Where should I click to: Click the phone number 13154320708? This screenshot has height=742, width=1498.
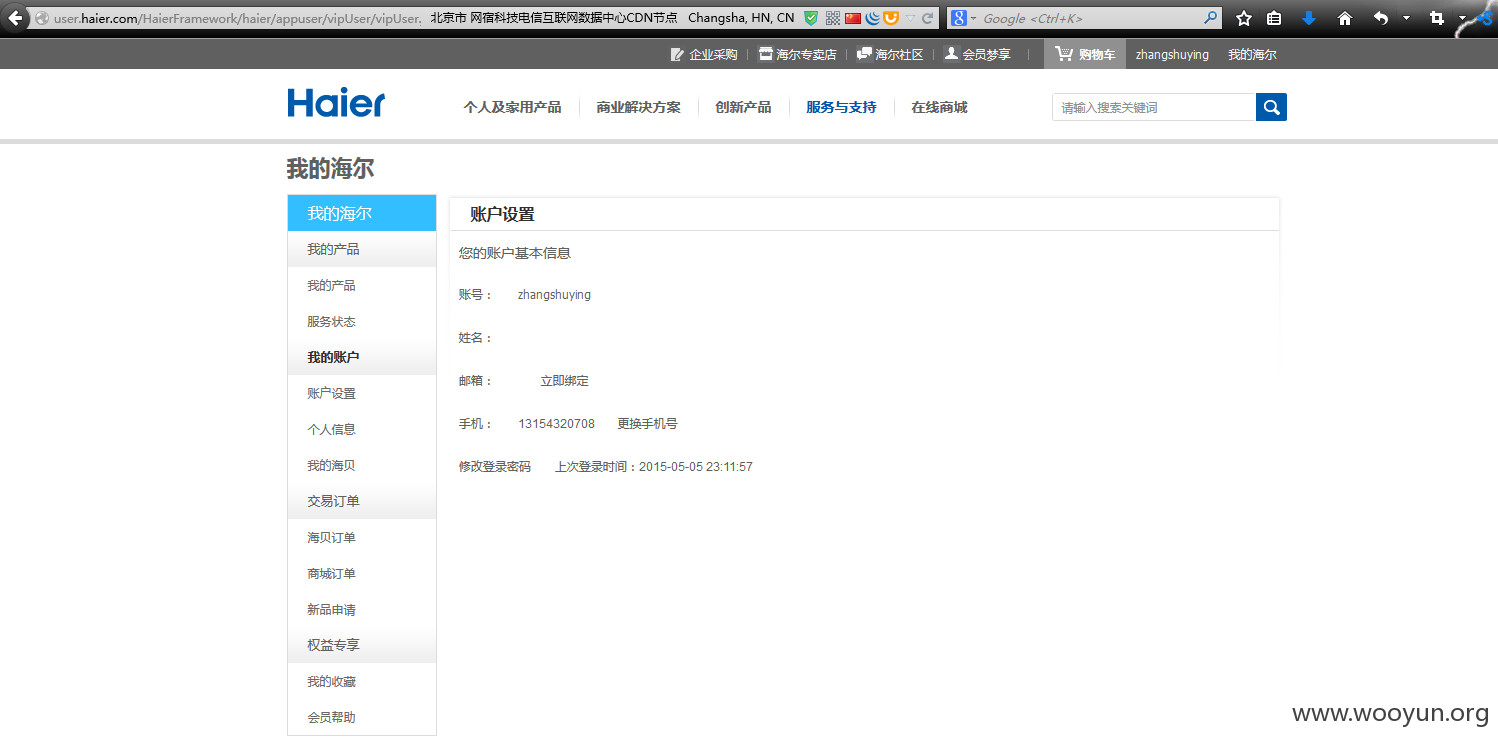click(556, 424)
